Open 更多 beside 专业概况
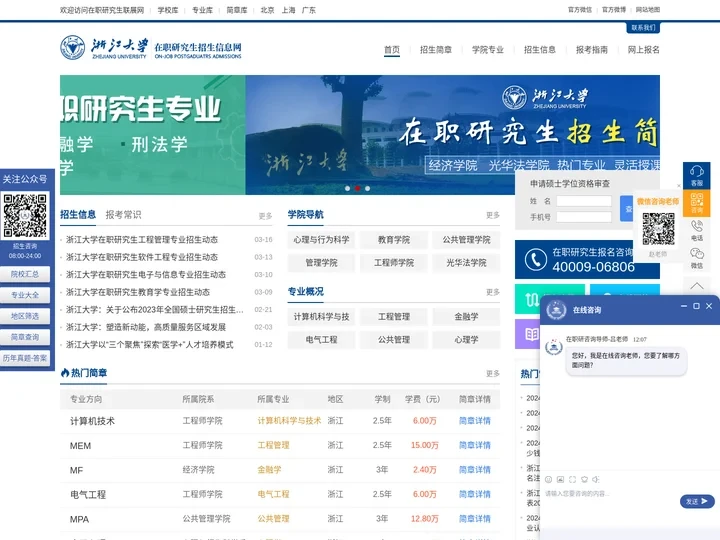Viewport: 720px width, 540px height. click(493, 292)
